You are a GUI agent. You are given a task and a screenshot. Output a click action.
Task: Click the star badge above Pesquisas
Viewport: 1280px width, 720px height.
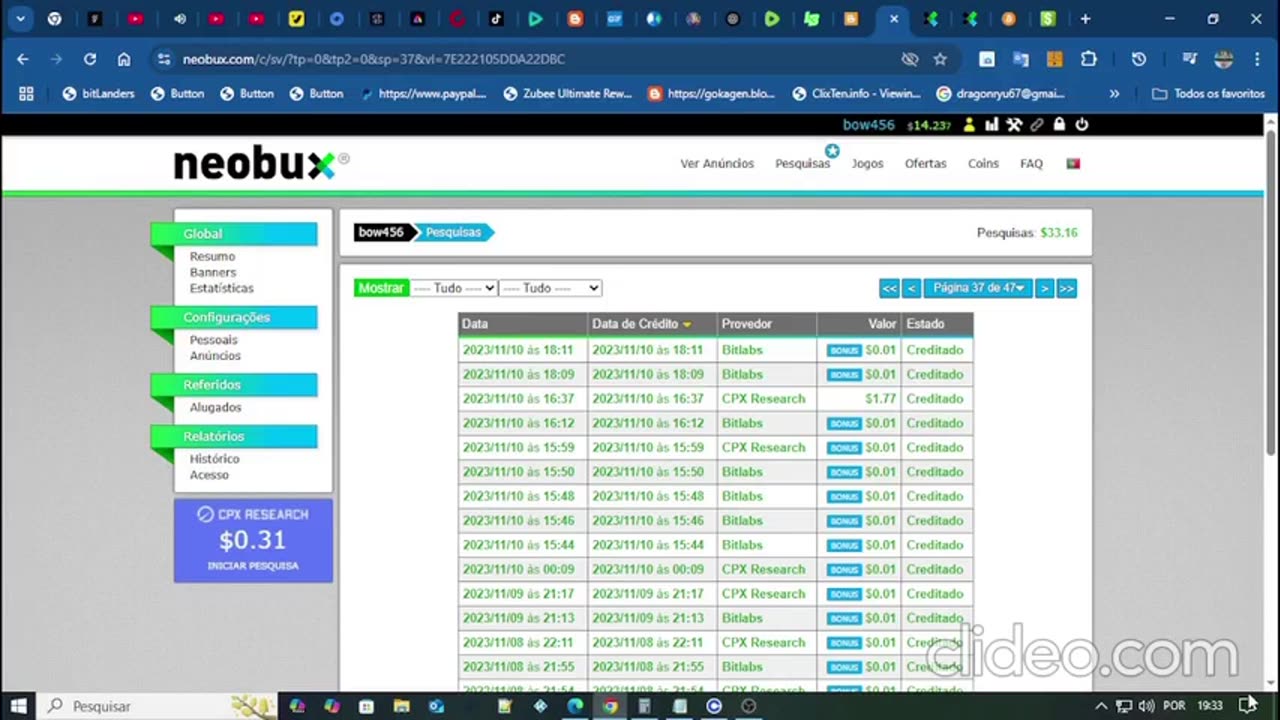[x=831, y=150]
